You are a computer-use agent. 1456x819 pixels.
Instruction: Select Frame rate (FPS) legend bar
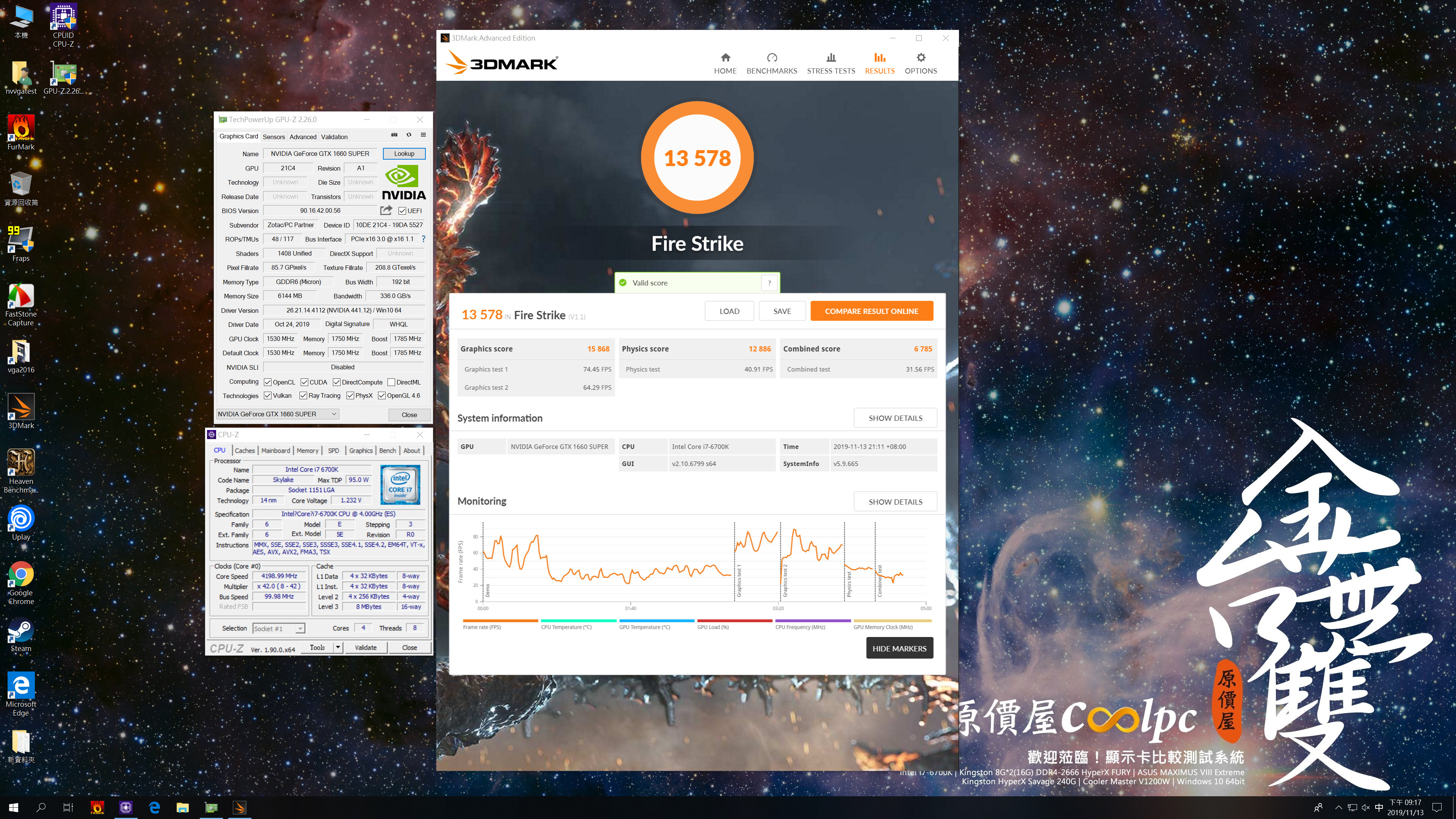click(x=500, y=621)
